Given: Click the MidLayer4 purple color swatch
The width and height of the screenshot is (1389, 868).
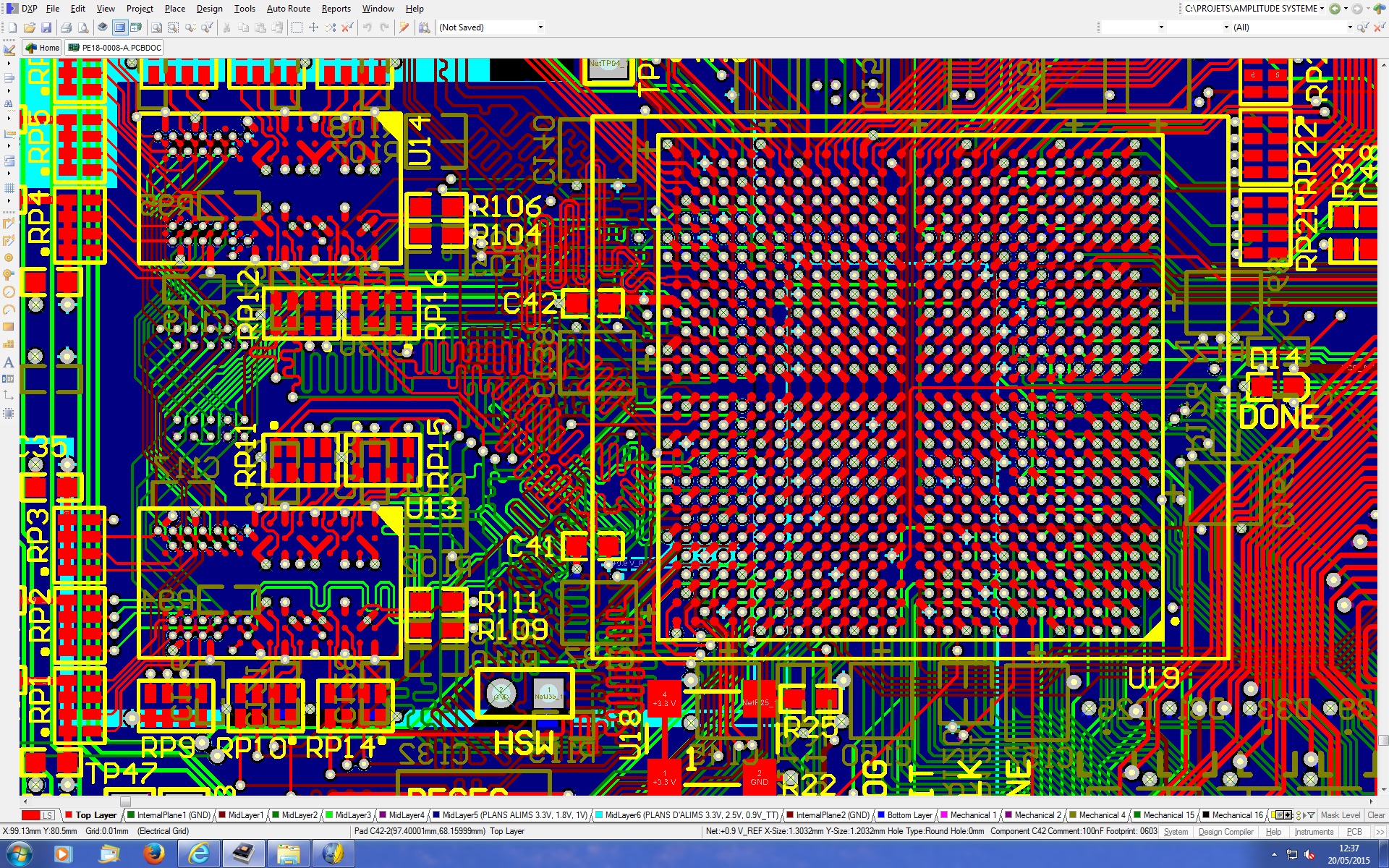Looking at the screenshot, I should 383,815.
